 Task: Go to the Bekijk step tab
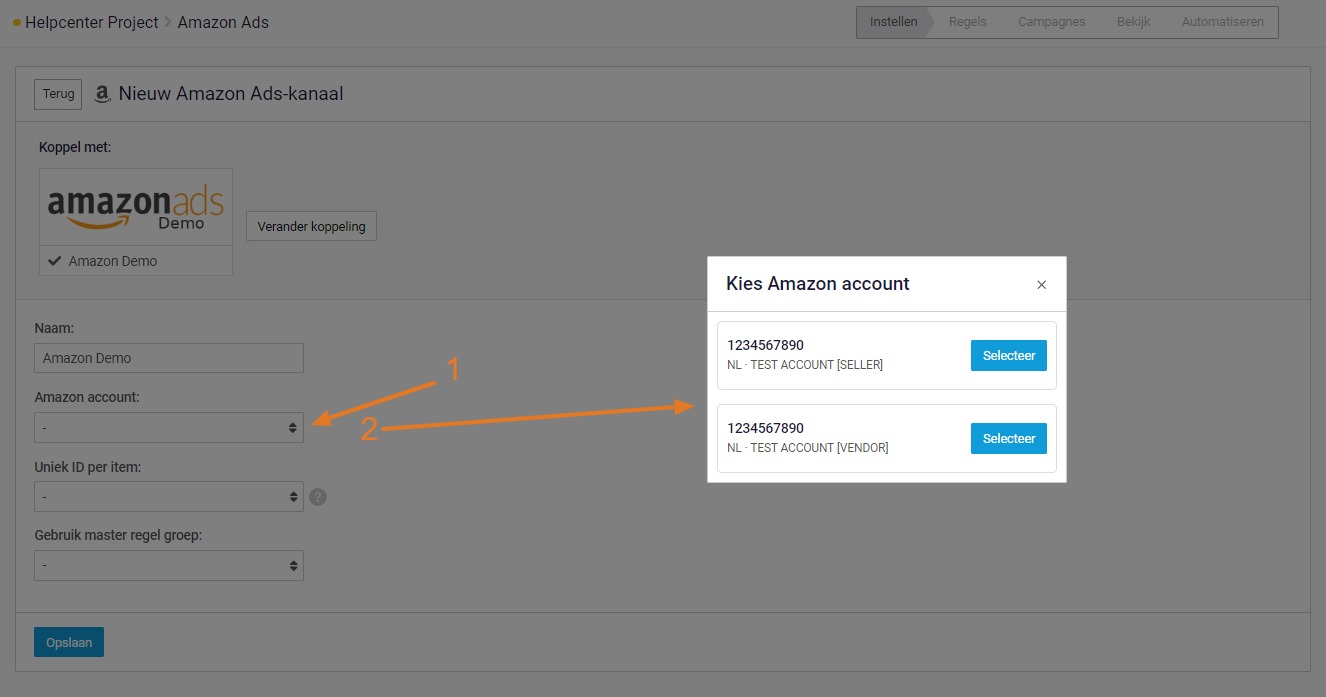click(1134, 22)
